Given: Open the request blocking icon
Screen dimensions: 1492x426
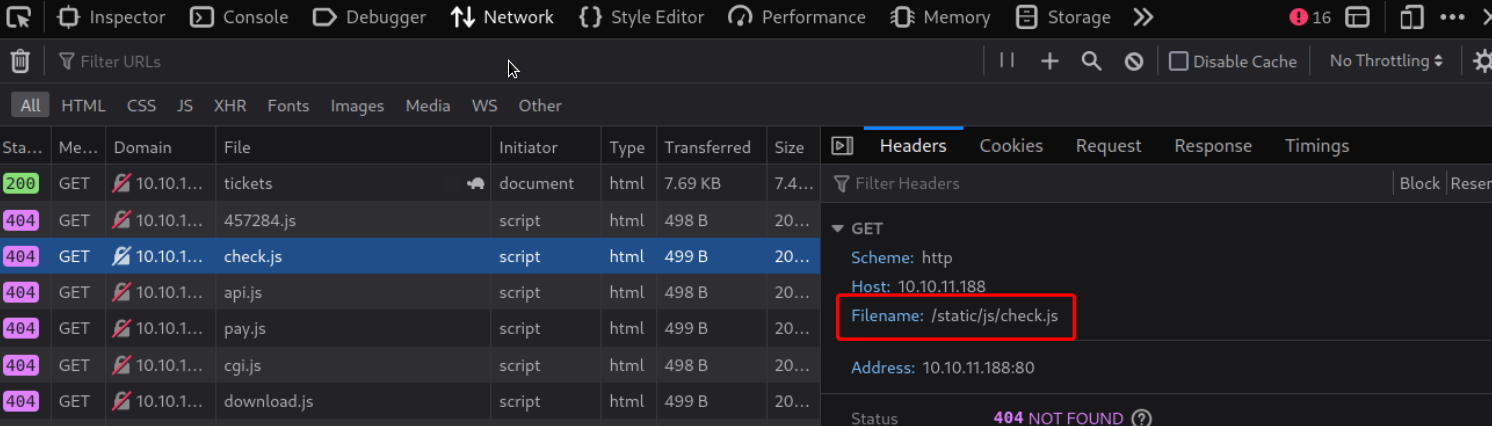Looking at the screenshot, I should (1133, 62).
